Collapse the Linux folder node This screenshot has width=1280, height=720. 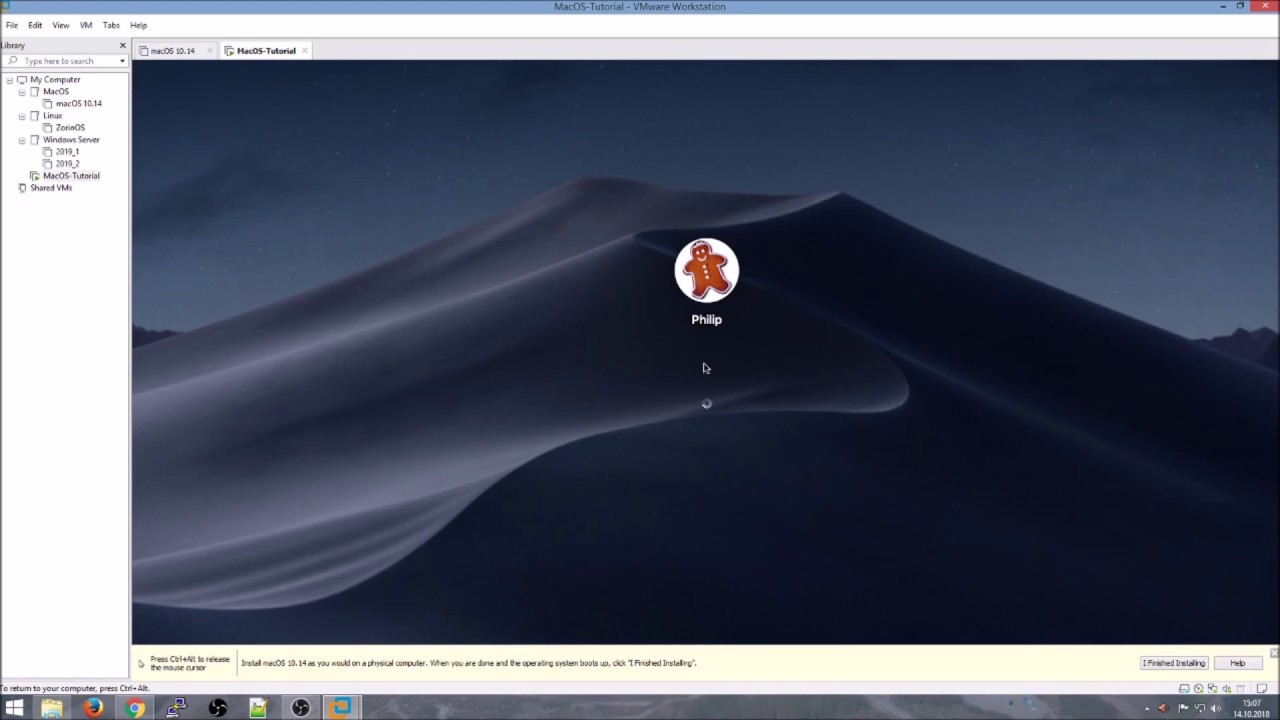pos(22,116)
